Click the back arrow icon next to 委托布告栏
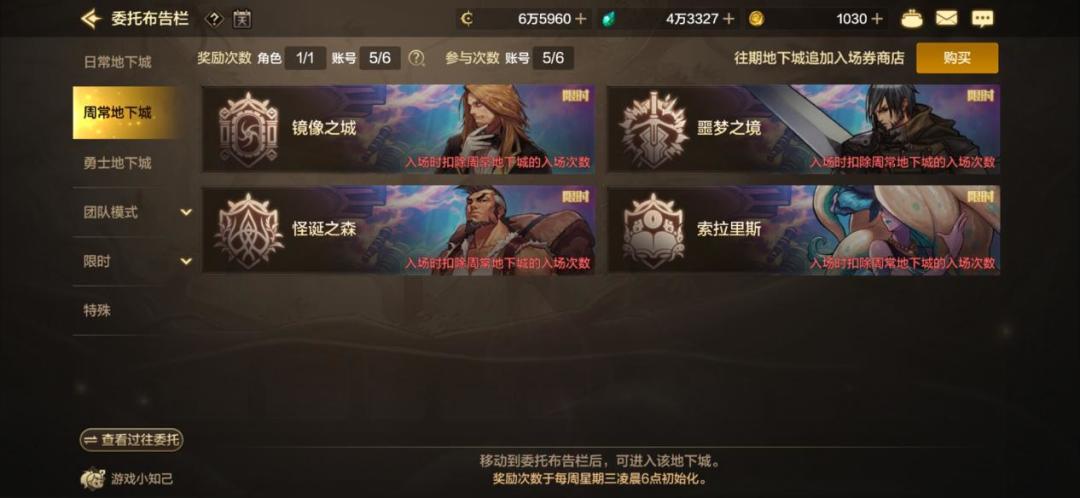The image size is (1080, 498). (90, 19)
